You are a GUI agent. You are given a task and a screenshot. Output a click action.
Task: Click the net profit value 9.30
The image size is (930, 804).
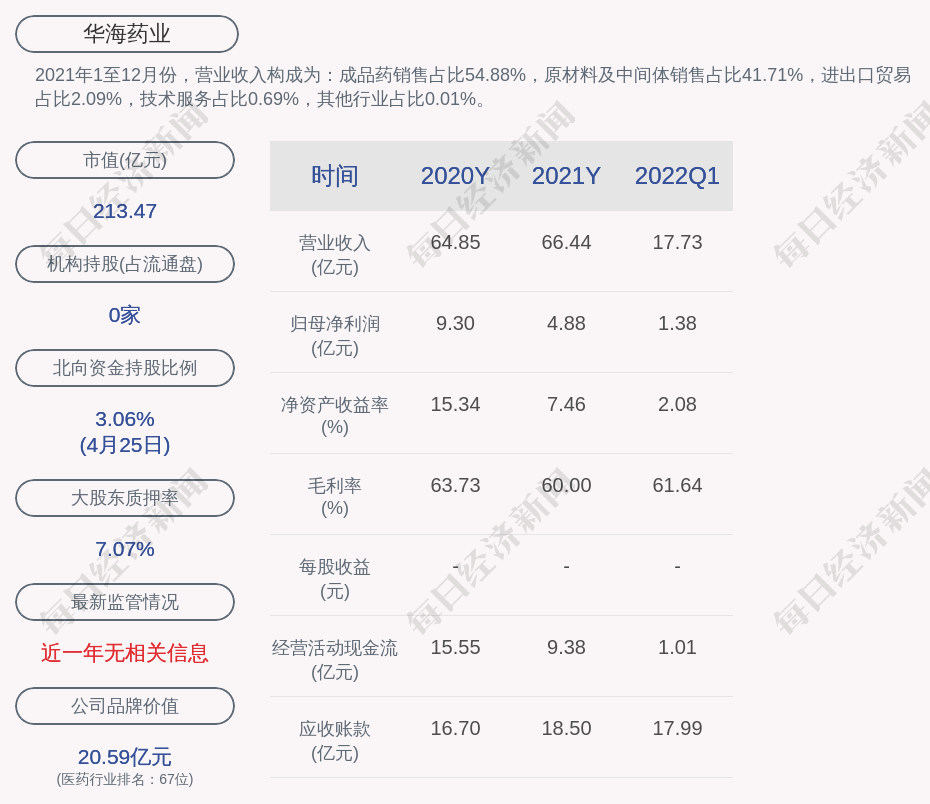pyautogui.click(x=455, y=323)
